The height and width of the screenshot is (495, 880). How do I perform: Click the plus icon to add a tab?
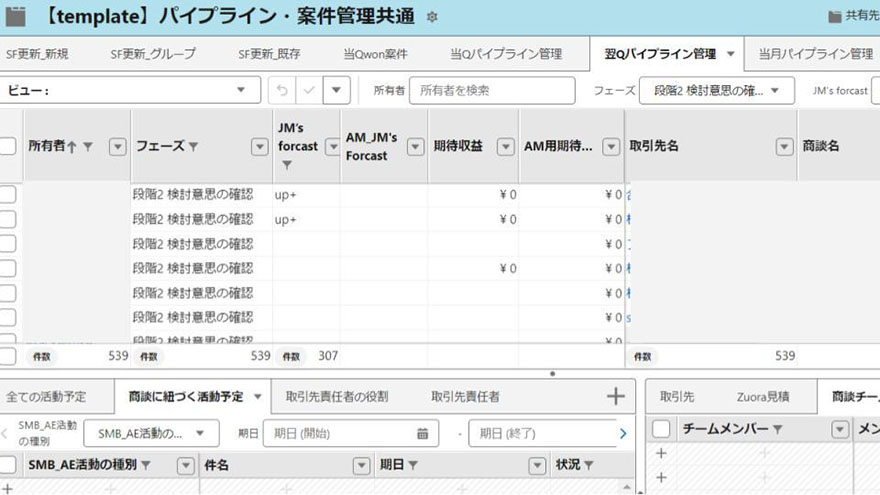(x=616, y=396)
